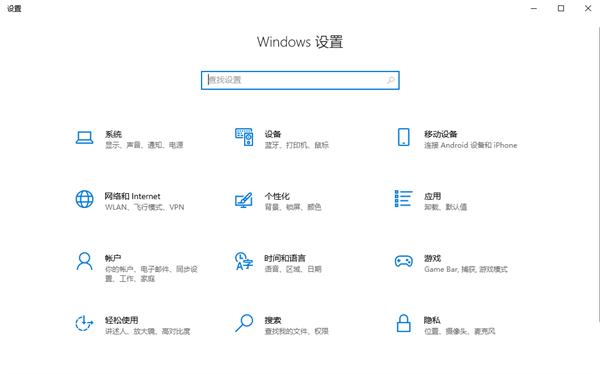
Task: Focus the 查找设置 search field
Action: click(300, 80)
